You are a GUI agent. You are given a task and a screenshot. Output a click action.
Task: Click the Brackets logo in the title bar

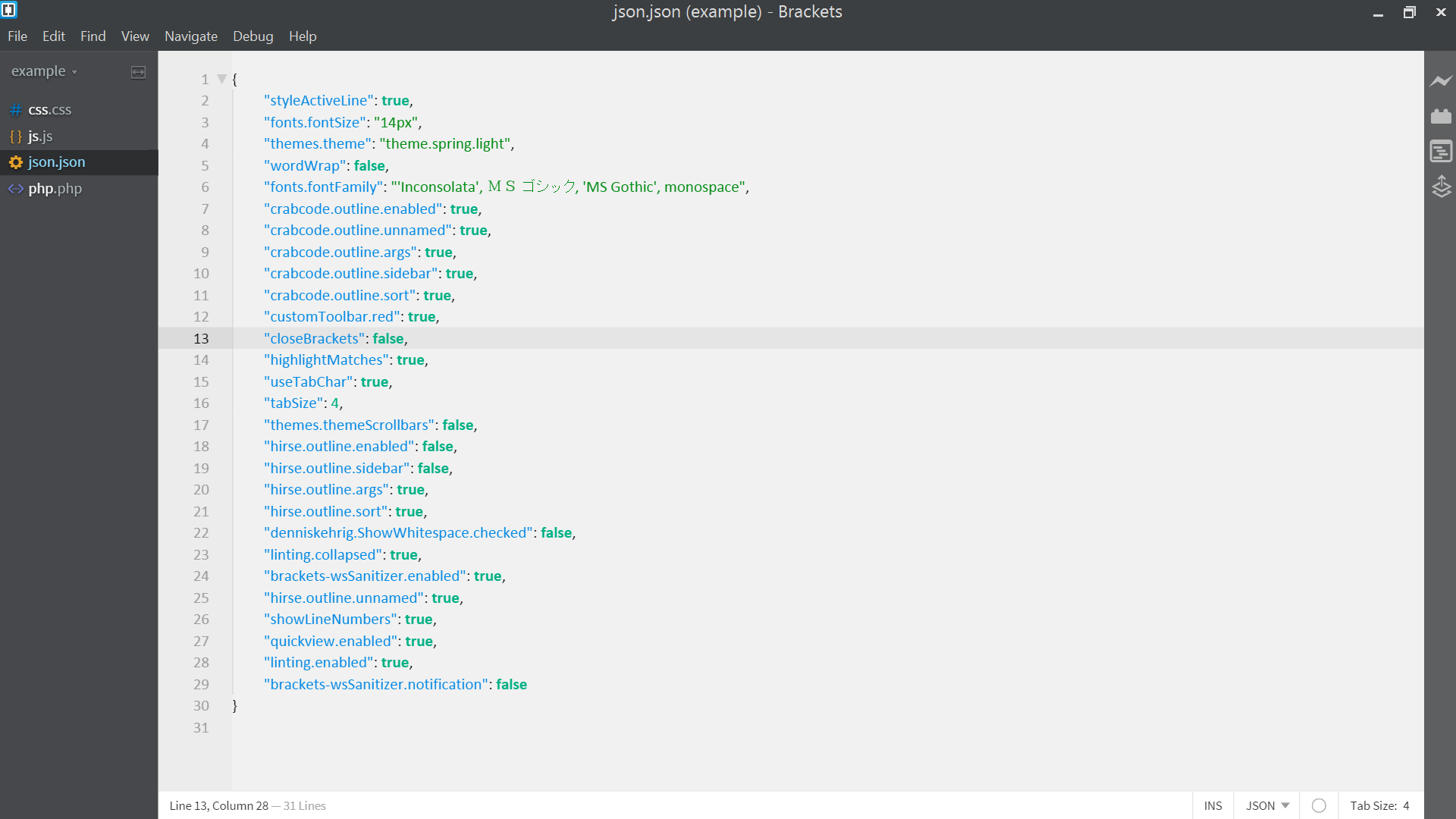[x=10, y=11]
